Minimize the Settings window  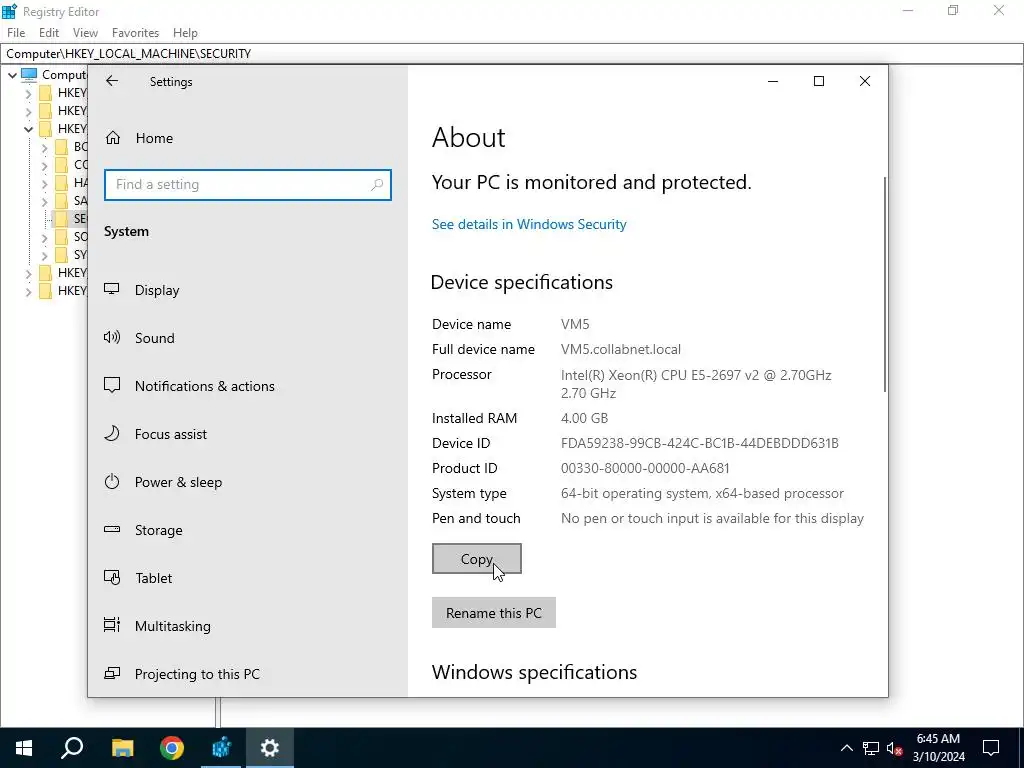pos(773,81)
